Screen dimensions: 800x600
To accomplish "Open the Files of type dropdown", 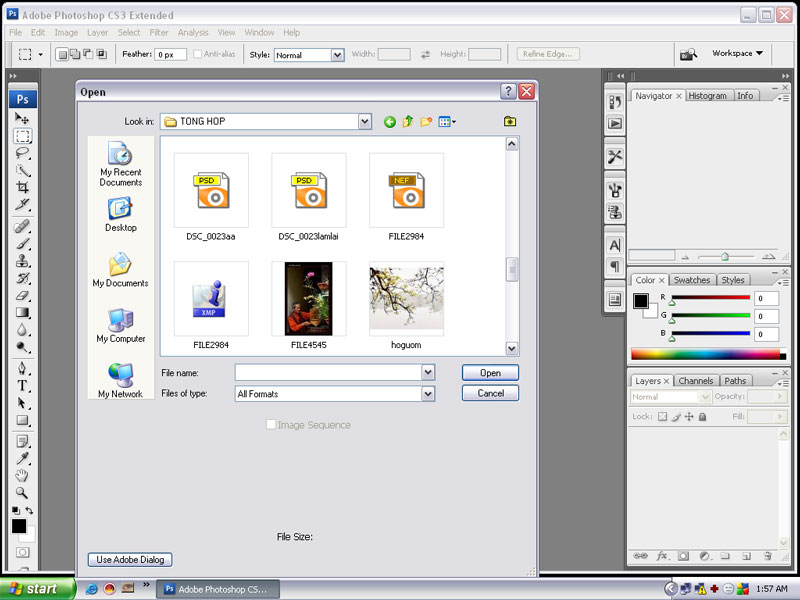I will pos(428,394).
